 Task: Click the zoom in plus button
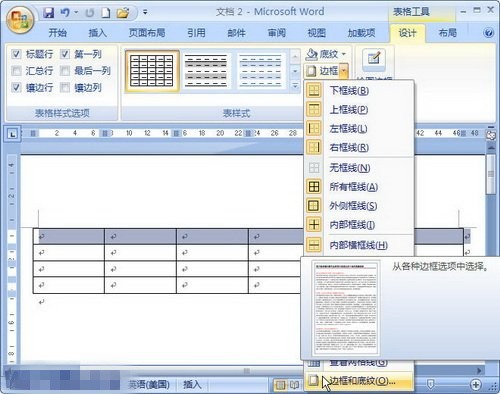click(x=475, y=384)
